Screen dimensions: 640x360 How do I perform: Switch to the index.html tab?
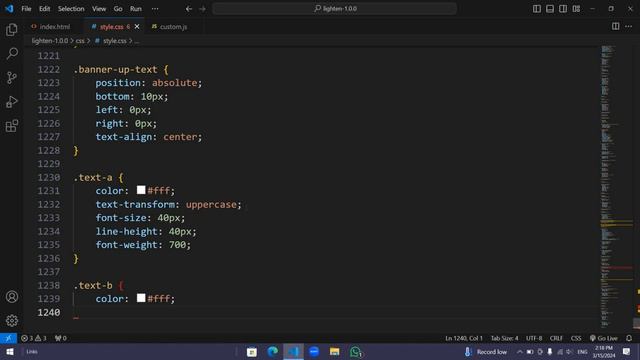pos(54,27)
